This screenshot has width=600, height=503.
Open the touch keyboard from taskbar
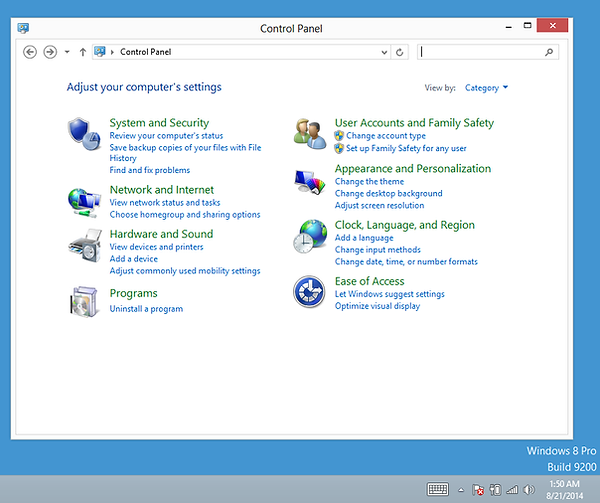point(438,489)
